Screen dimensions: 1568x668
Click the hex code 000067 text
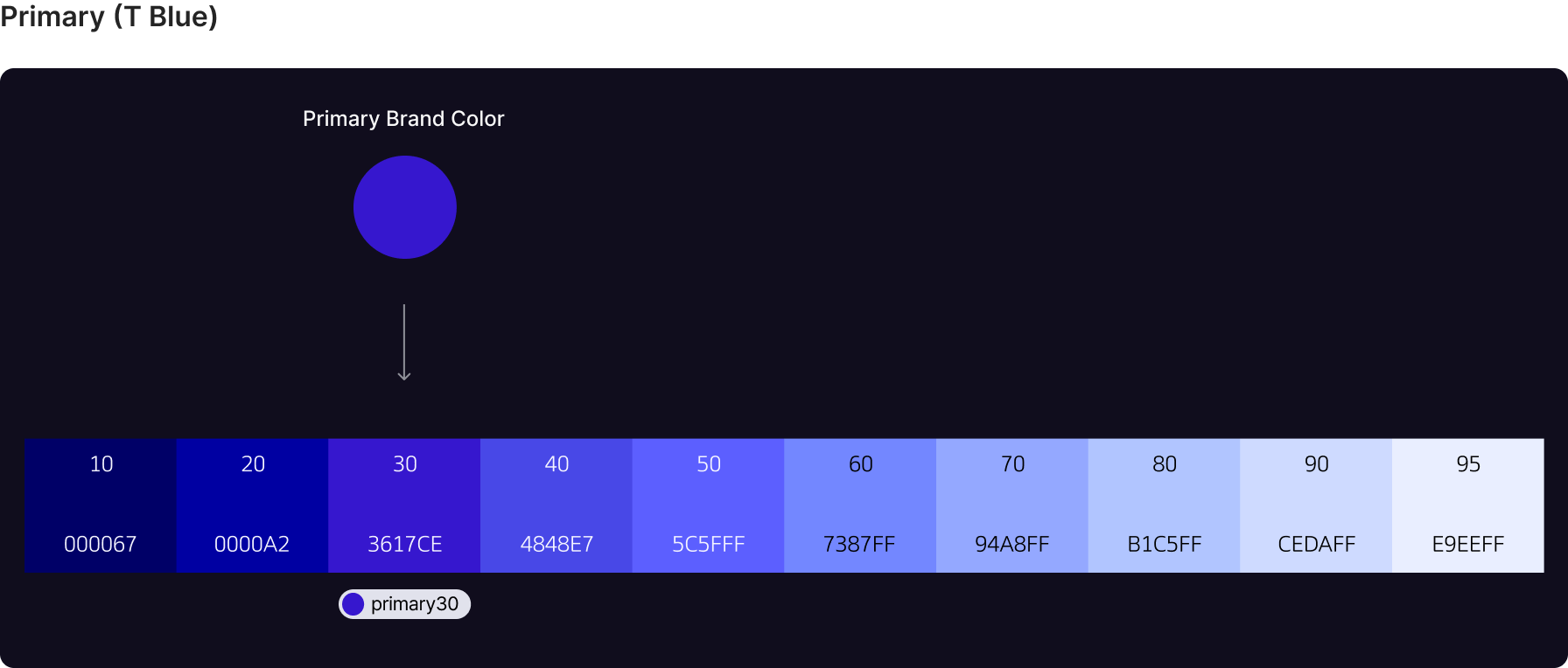[101, 544]
